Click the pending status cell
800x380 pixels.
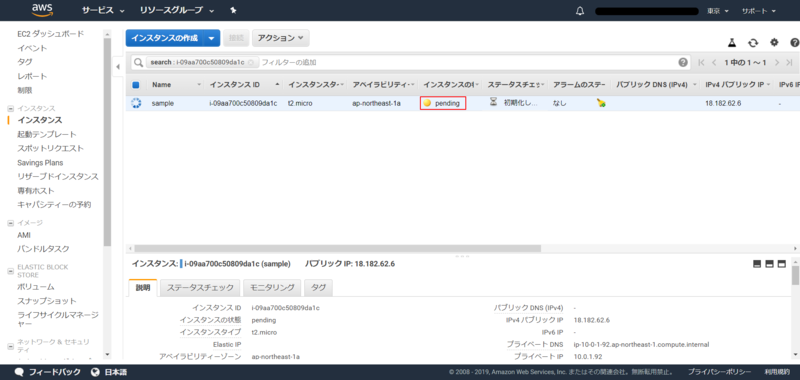click(443, 103)
